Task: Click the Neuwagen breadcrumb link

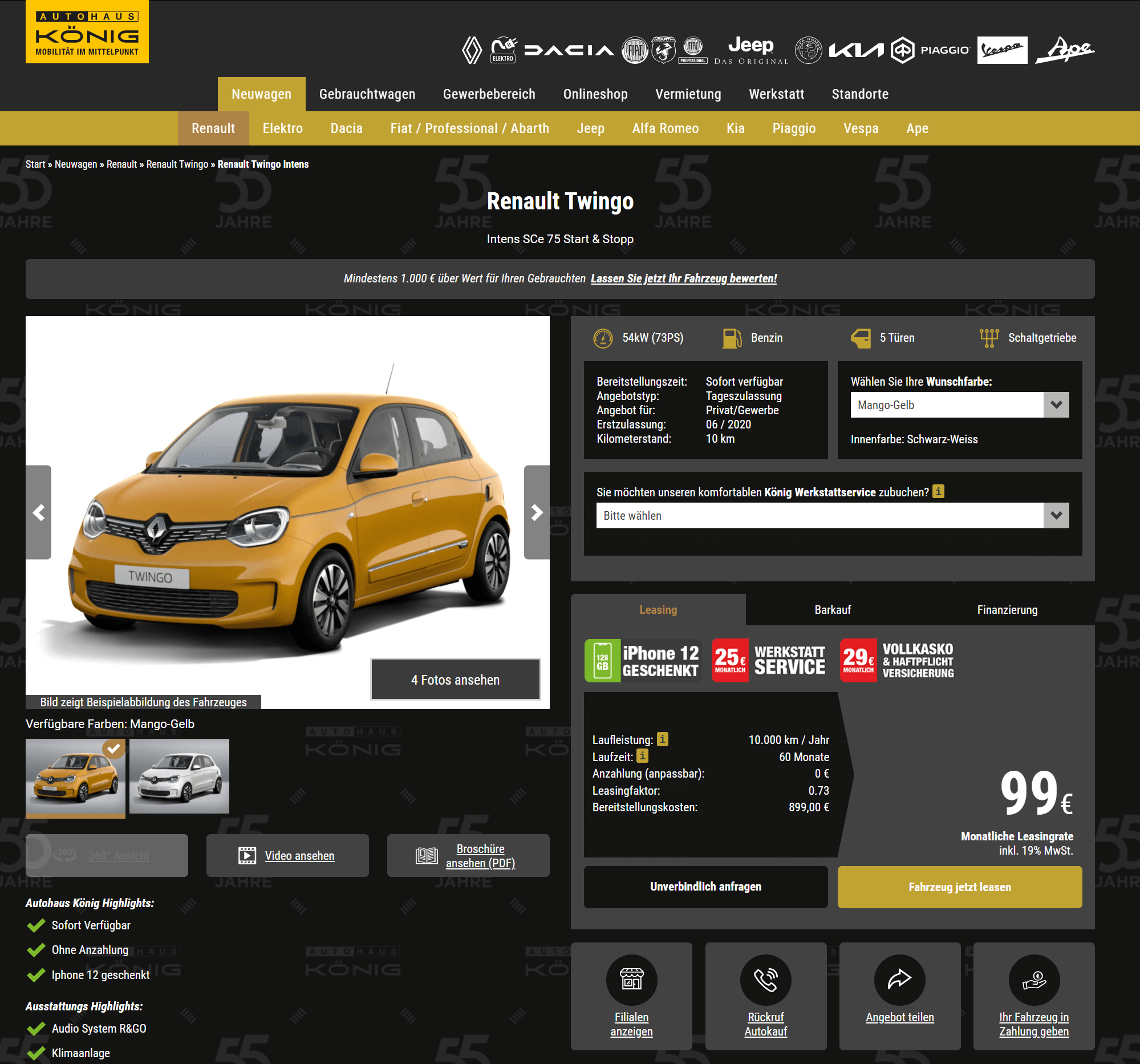Action: point(76,164)
